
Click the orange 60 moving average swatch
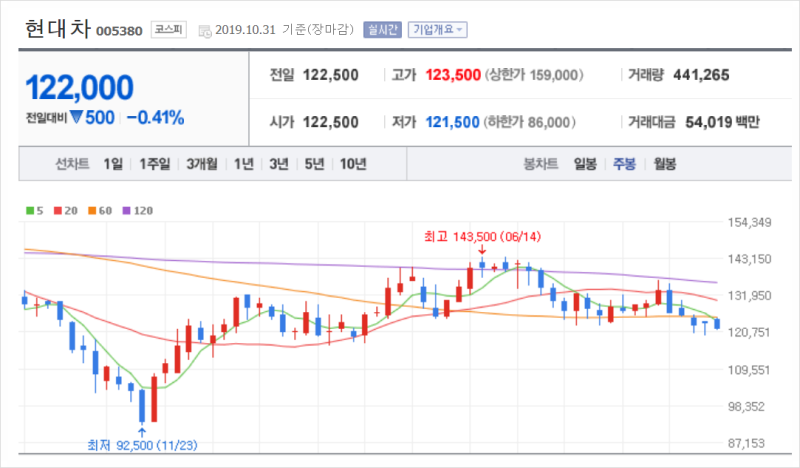pos(92,211)
